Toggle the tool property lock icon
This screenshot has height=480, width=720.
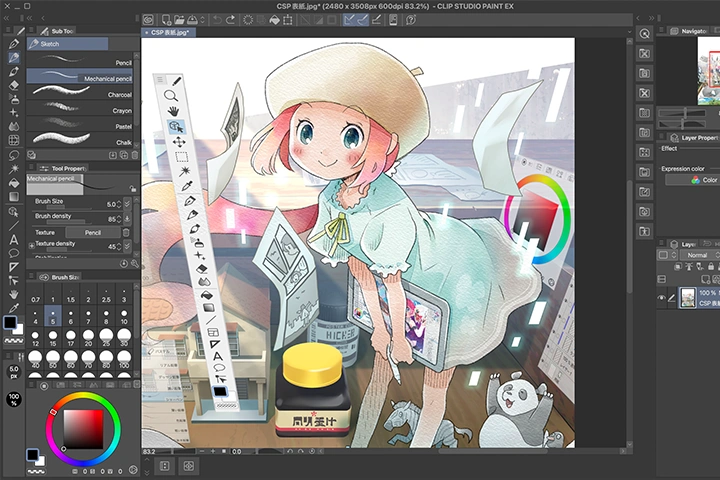click(x=133, y=188)
